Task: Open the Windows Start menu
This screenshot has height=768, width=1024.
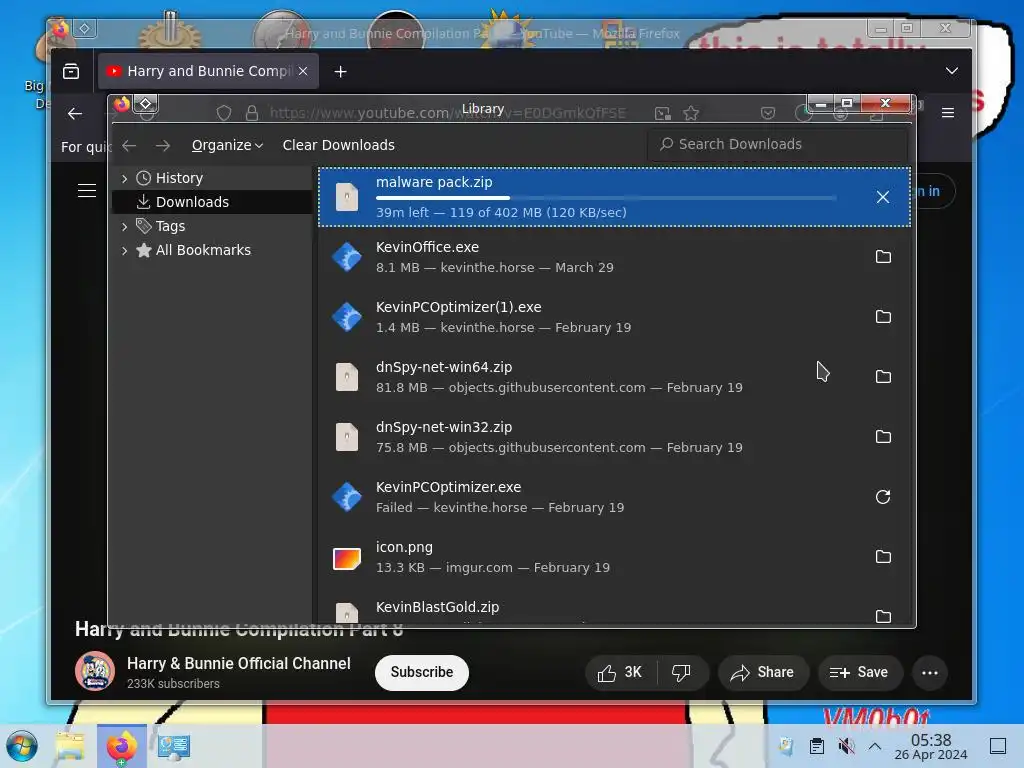Action: click(22, 746)
